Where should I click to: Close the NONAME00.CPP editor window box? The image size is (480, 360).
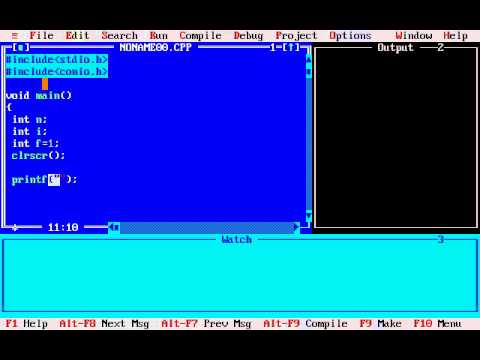click(21, 47)
